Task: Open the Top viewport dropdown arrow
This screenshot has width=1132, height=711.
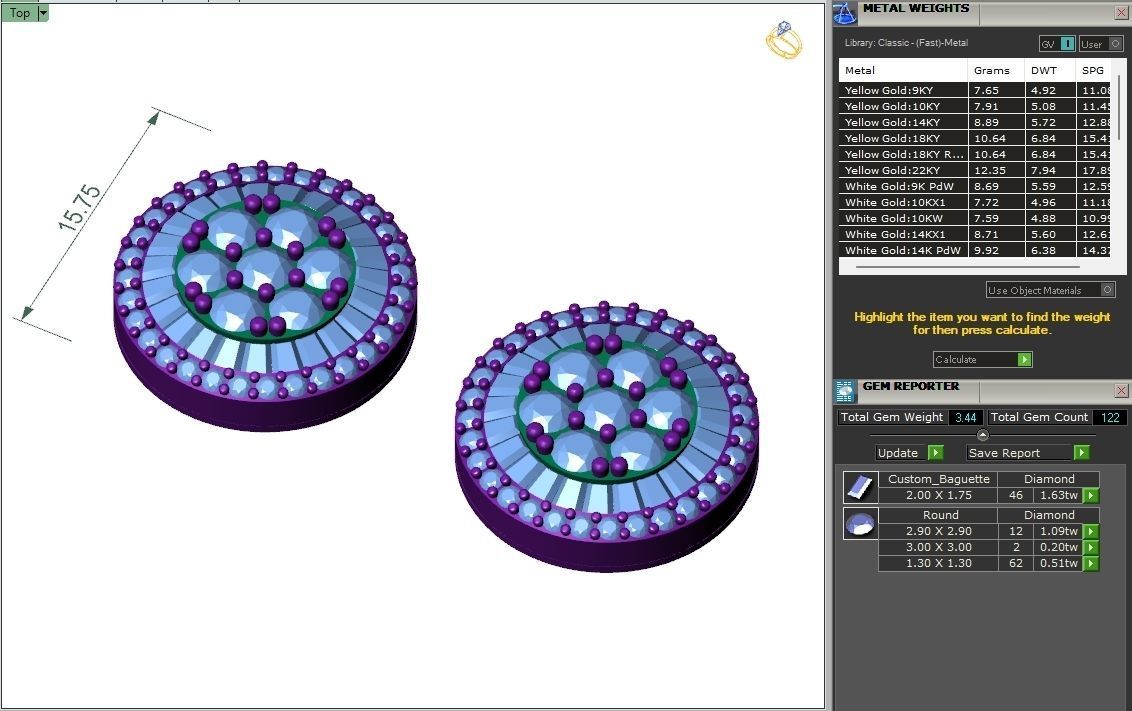Action: click(43, 13)
